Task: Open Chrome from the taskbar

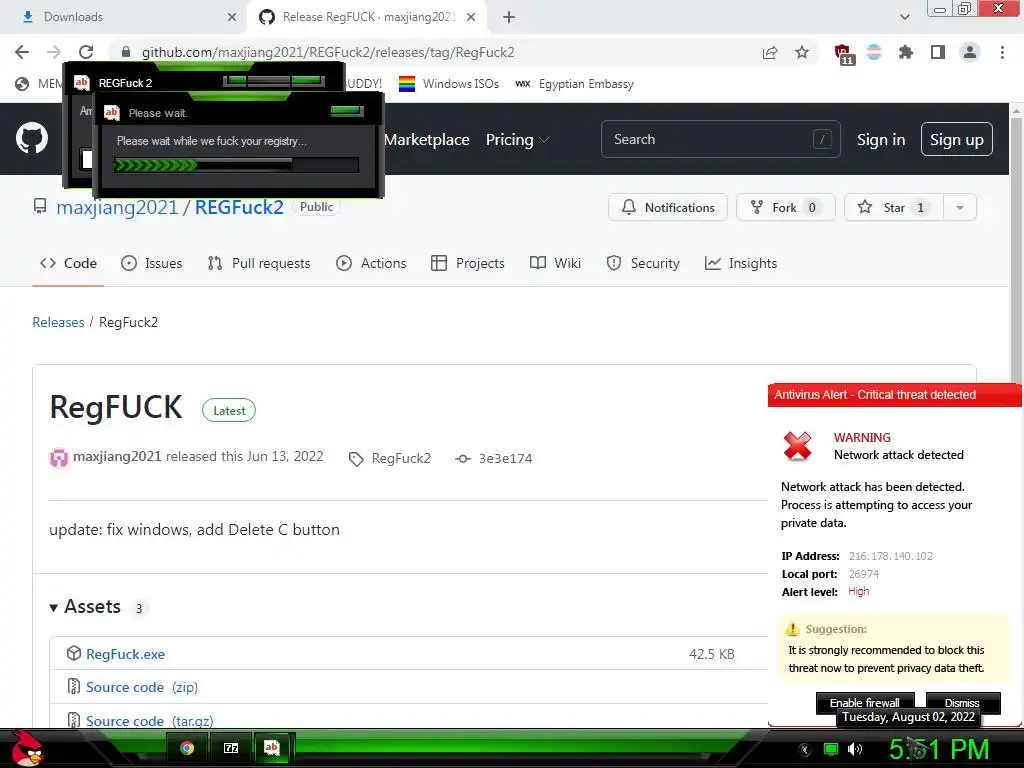Action: coord(187,748)
